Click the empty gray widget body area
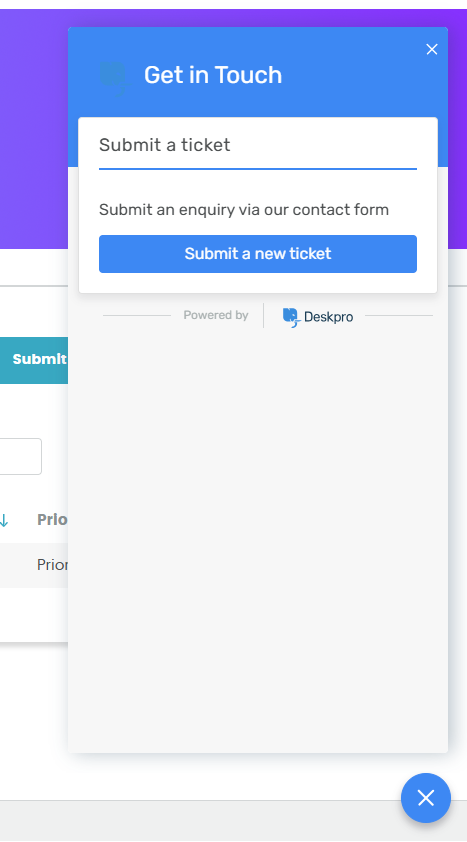467x842 pixels. coord(258,537)
